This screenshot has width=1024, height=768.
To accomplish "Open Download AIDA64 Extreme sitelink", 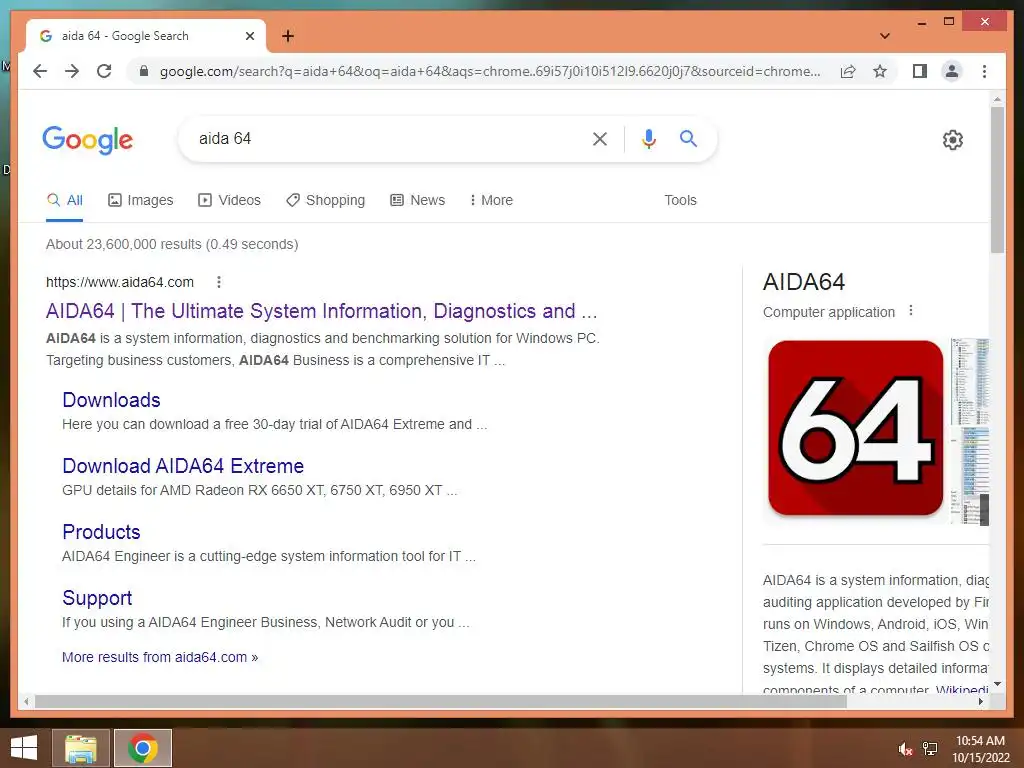I will coord(183,466).
